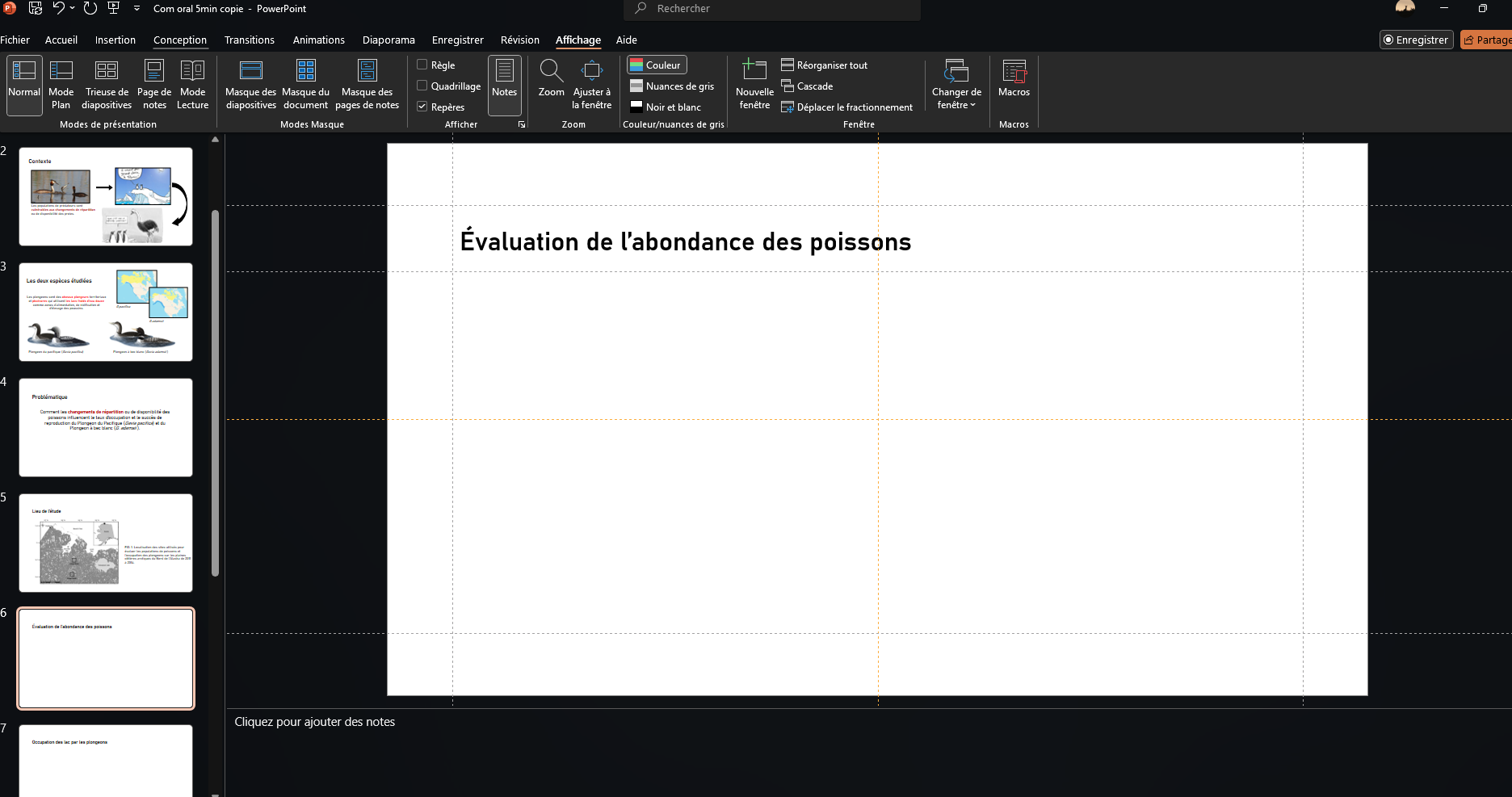Uncheck the Repères checkbox

pos(422,107)
